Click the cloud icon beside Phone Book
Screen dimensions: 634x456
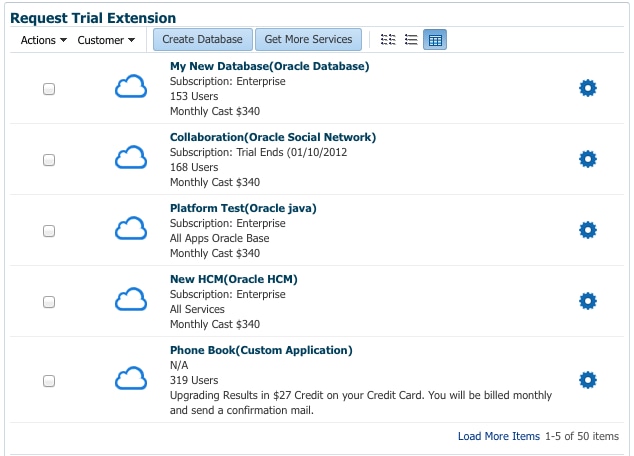click(x=131, y=379)
